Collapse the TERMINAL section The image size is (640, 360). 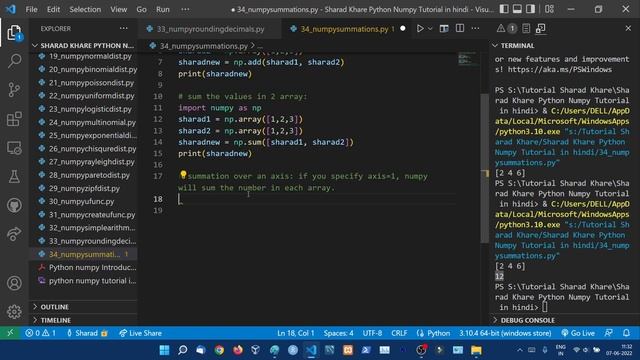point(564,45)
